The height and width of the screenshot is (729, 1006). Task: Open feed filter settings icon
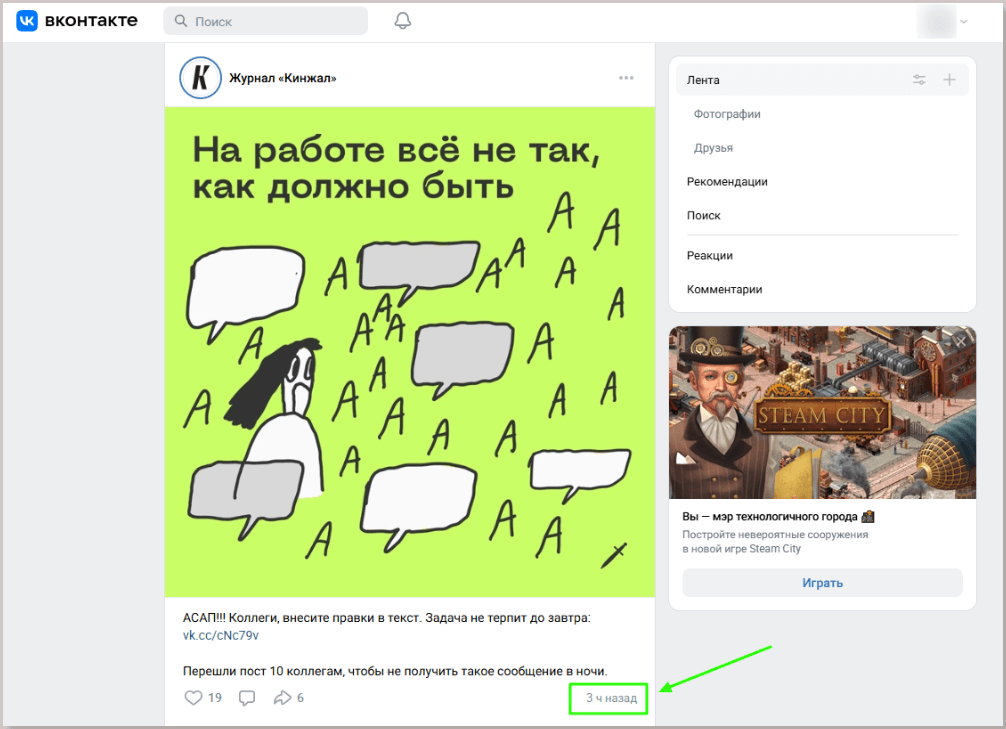click(x=919, y=80)
